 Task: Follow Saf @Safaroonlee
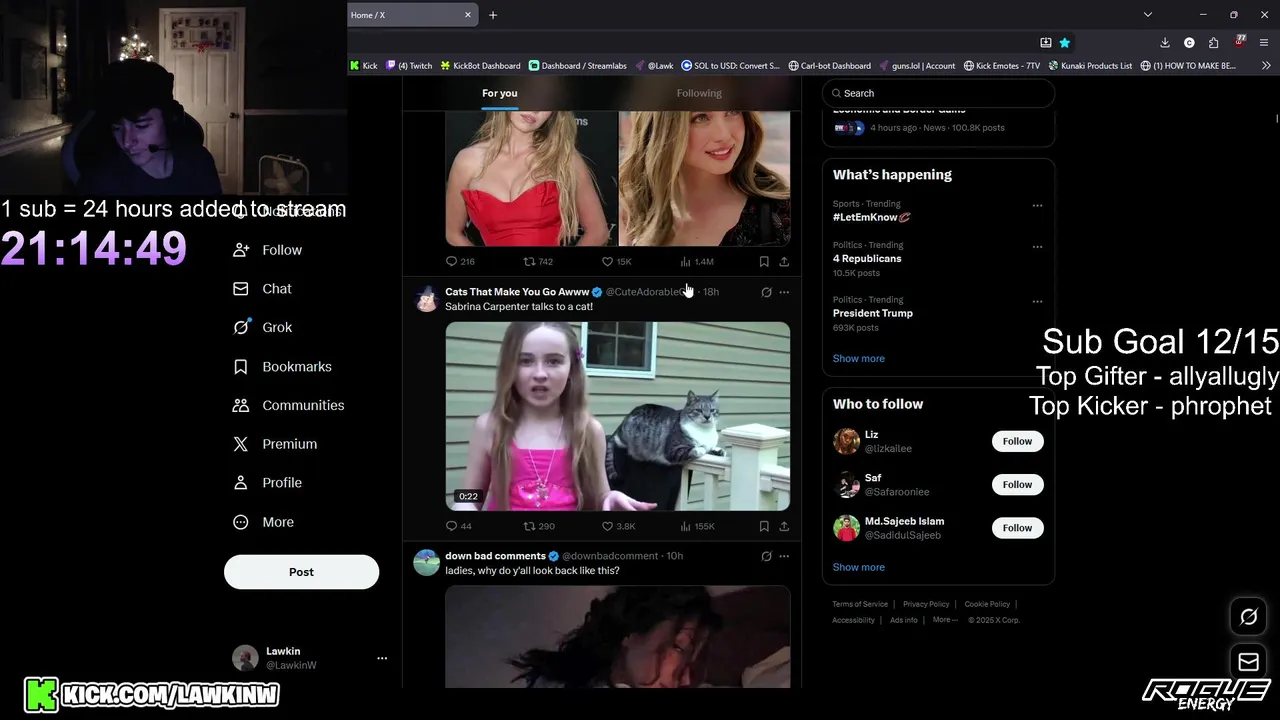[x=1017, y=485]
